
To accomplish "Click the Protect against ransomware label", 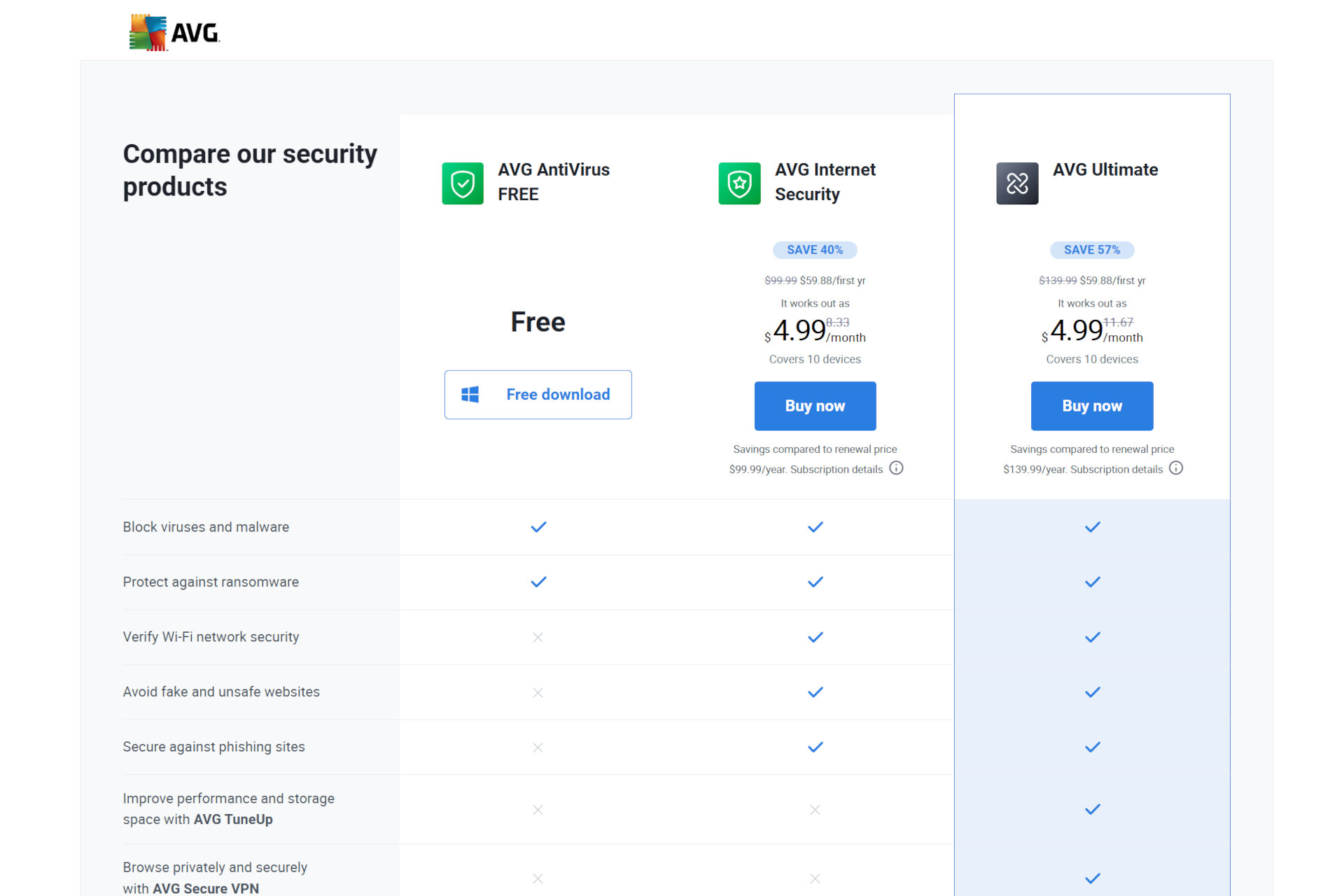I will click(211, 582).
